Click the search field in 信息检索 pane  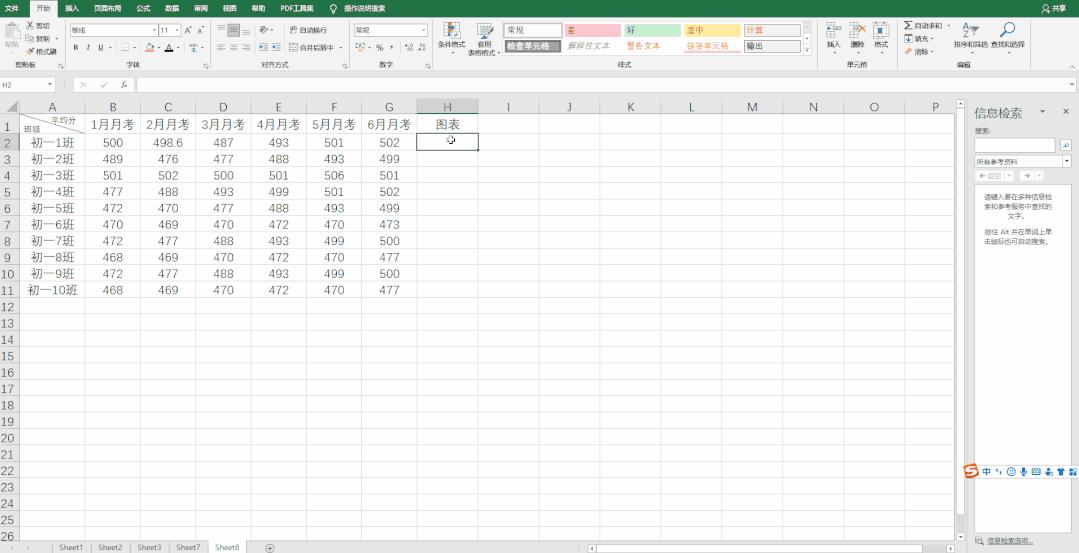click(1014, 145)
